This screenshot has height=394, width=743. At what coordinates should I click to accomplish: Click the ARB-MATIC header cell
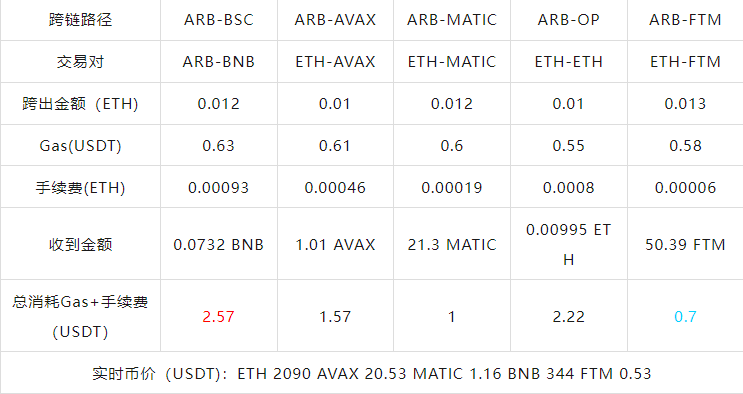tap(452, 20)
